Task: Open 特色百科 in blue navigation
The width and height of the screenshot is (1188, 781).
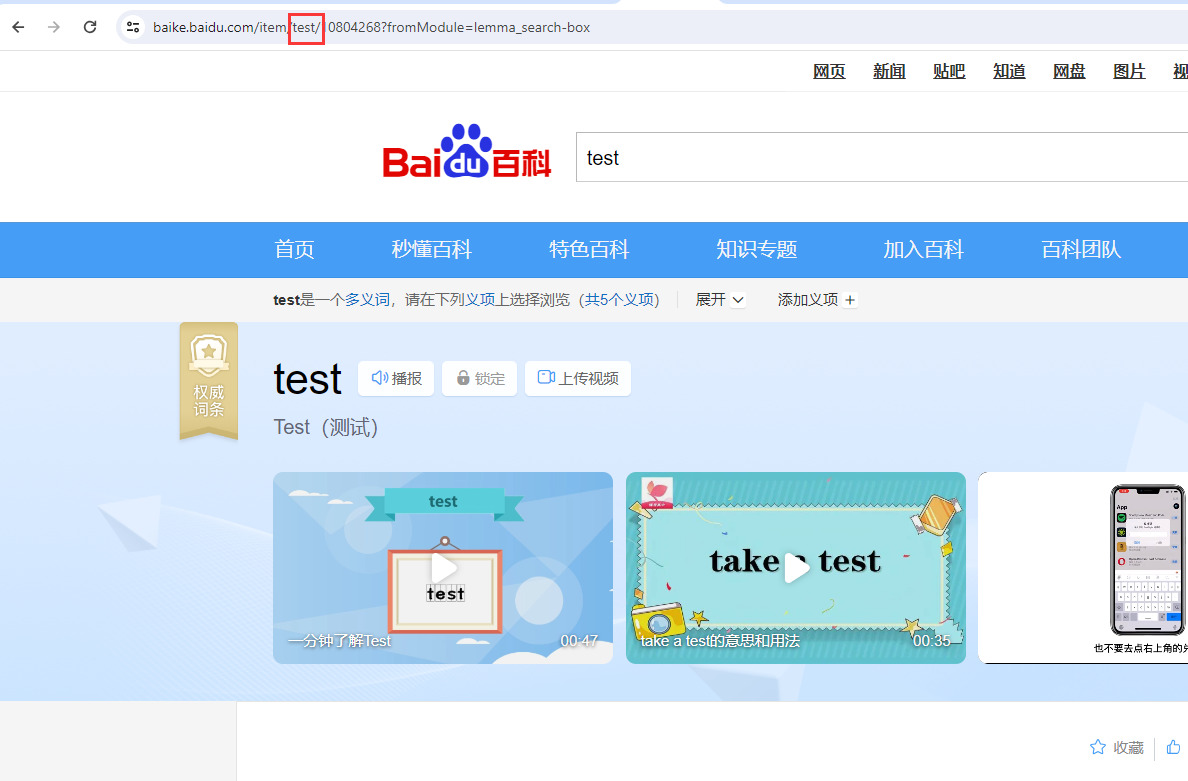Action: [x=589, y=249]
